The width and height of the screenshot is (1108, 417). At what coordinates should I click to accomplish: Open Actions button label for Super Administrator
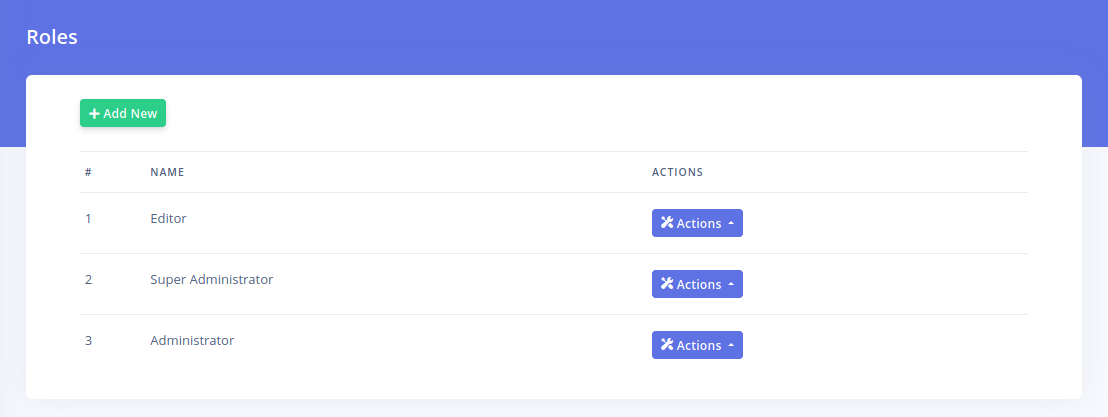(699, 285)
